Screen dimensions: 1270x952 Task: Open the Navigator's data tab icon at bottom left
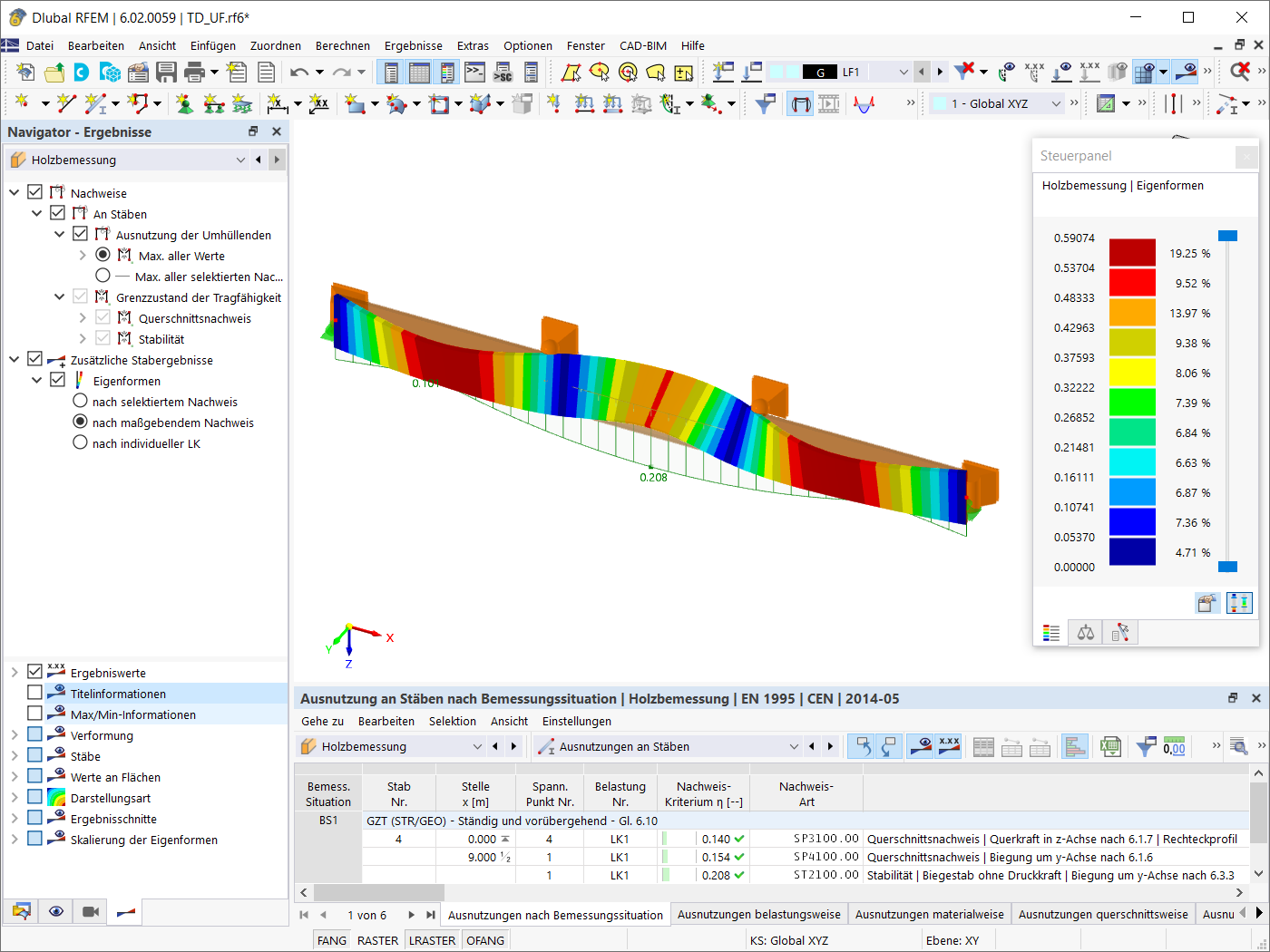[22, 911]
